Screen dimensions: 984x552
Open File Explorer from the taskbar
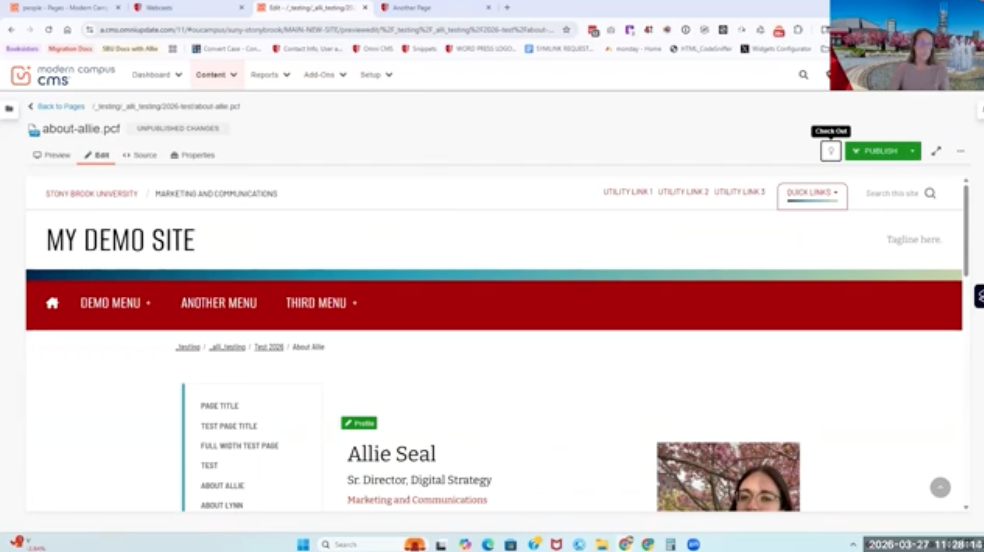602,544
